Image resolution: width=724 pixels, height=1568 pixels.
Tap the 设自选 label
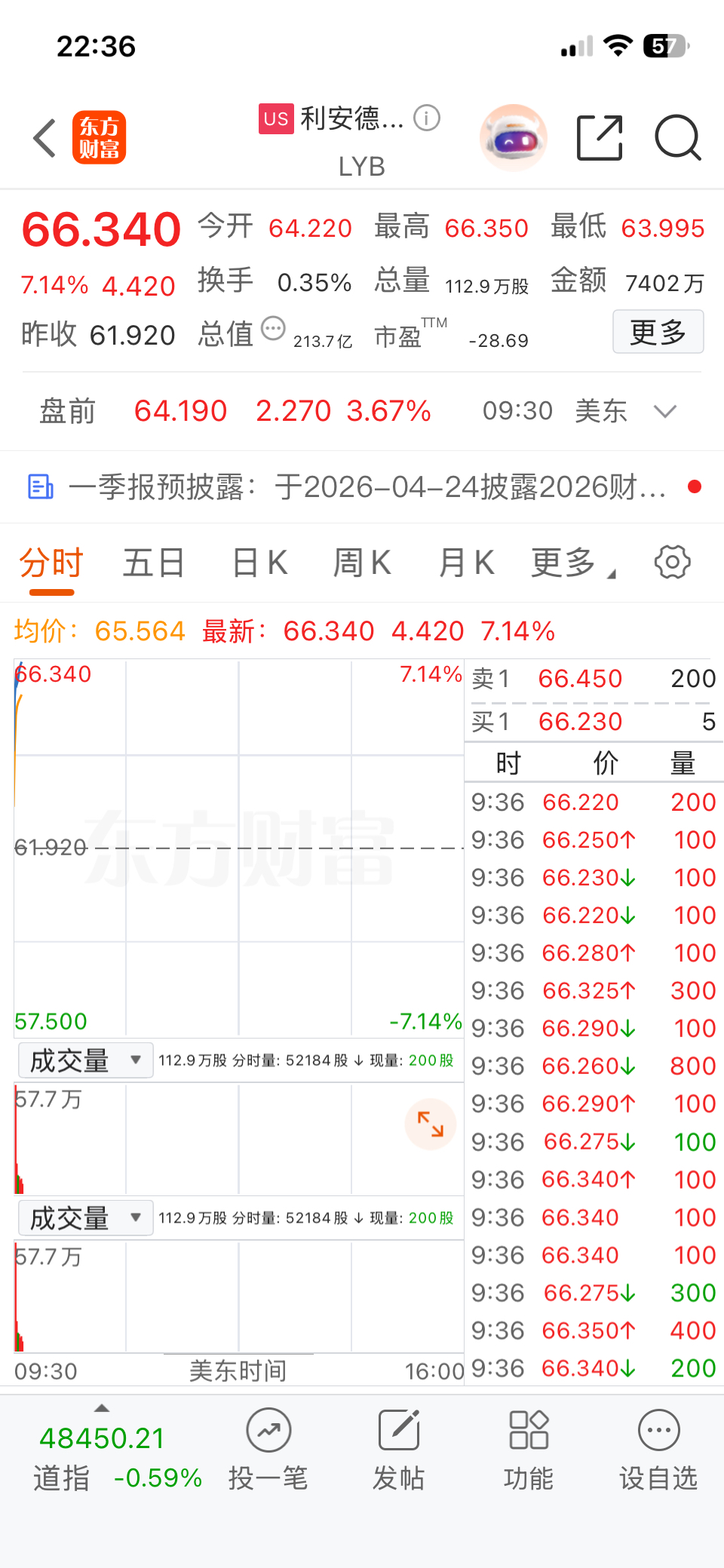point(659,1478)
